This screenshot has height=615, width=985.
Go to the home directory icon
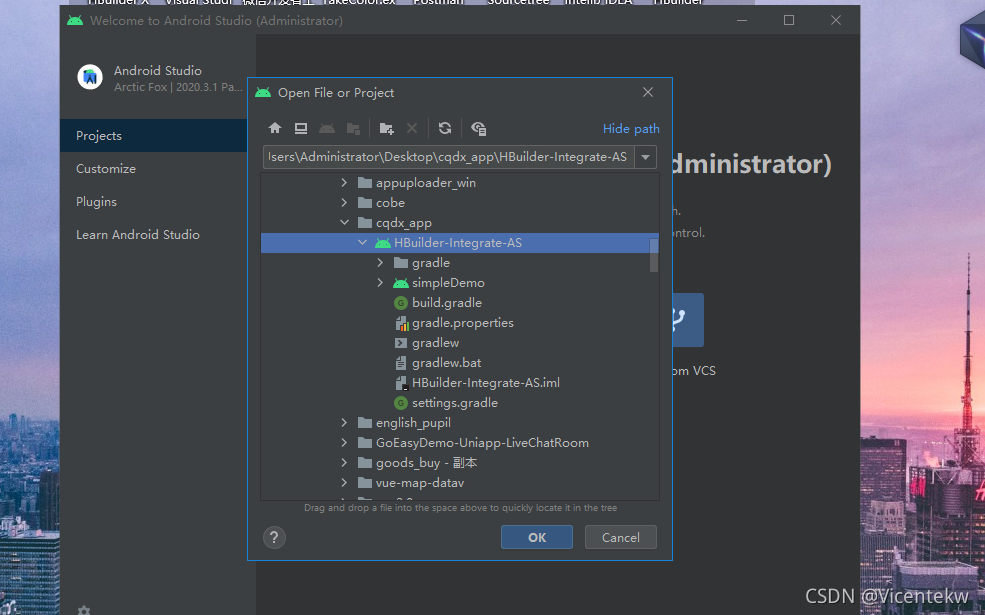(x=275, y=128)
